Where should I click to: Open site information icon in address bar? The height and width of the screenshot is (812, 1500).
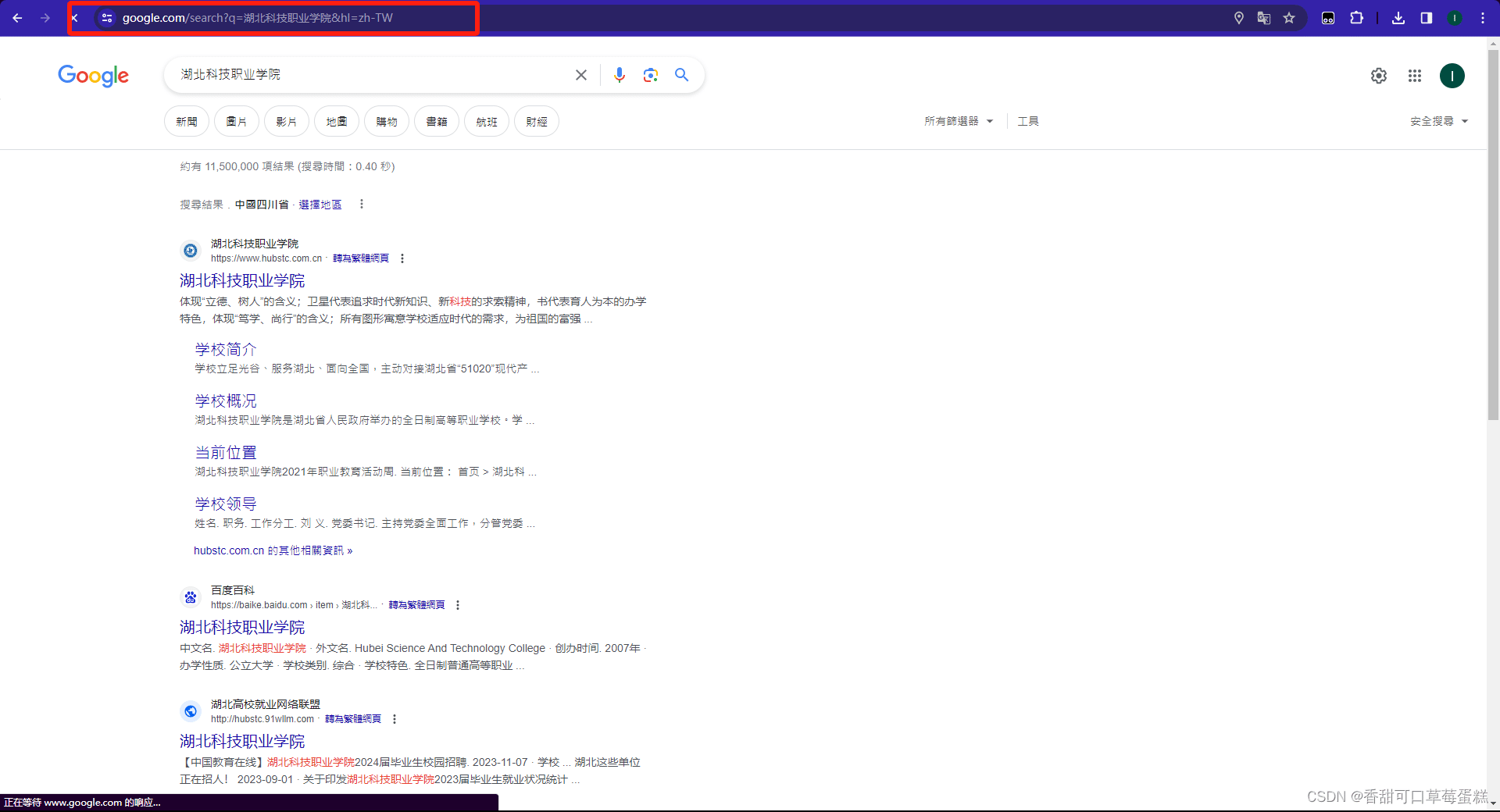pyautogui.click(x=107, y=18)
